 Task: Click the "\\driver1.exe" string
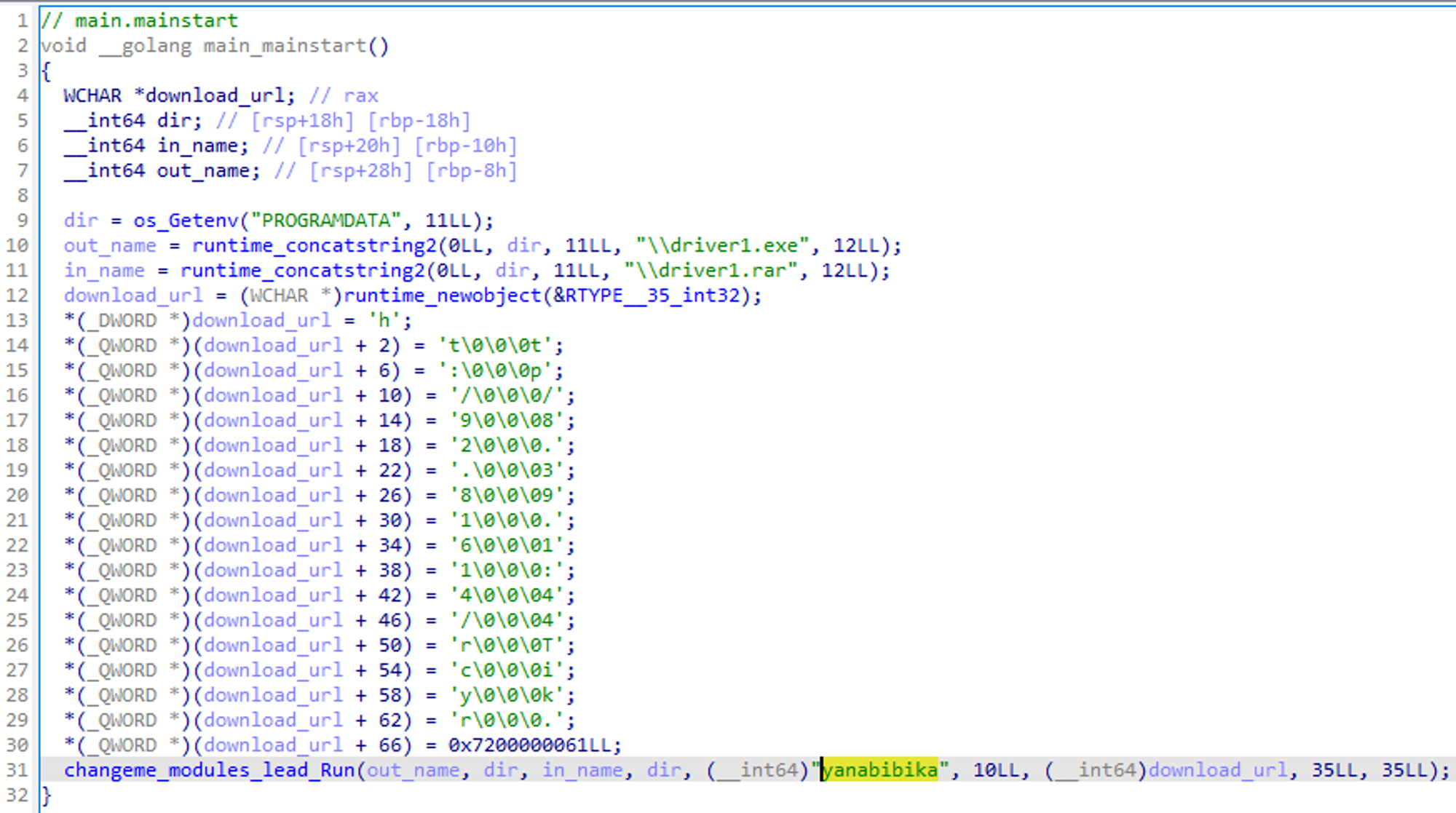722,246
